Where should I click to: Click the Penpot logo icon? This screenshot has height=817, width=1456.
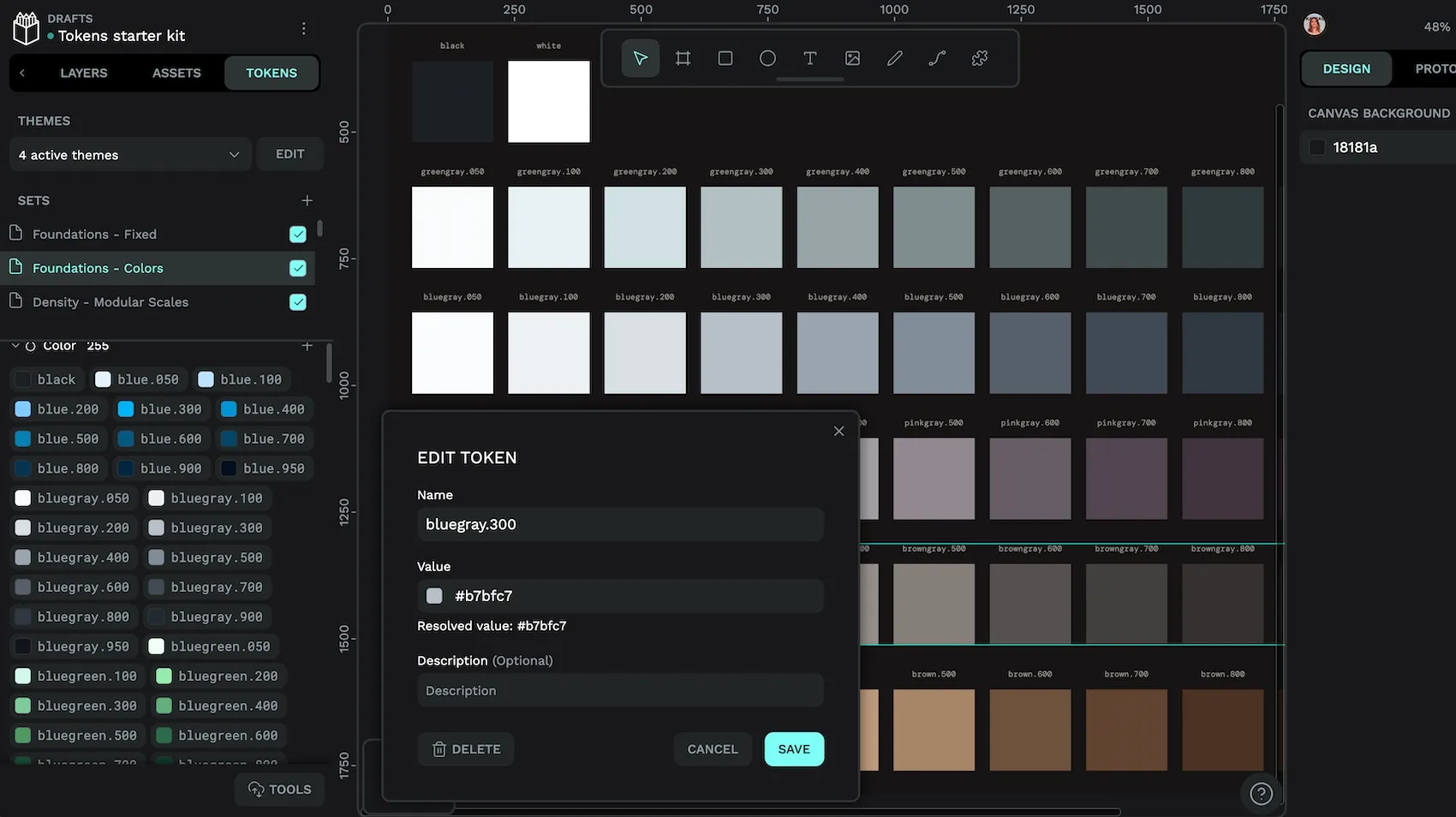coord(27,28)
